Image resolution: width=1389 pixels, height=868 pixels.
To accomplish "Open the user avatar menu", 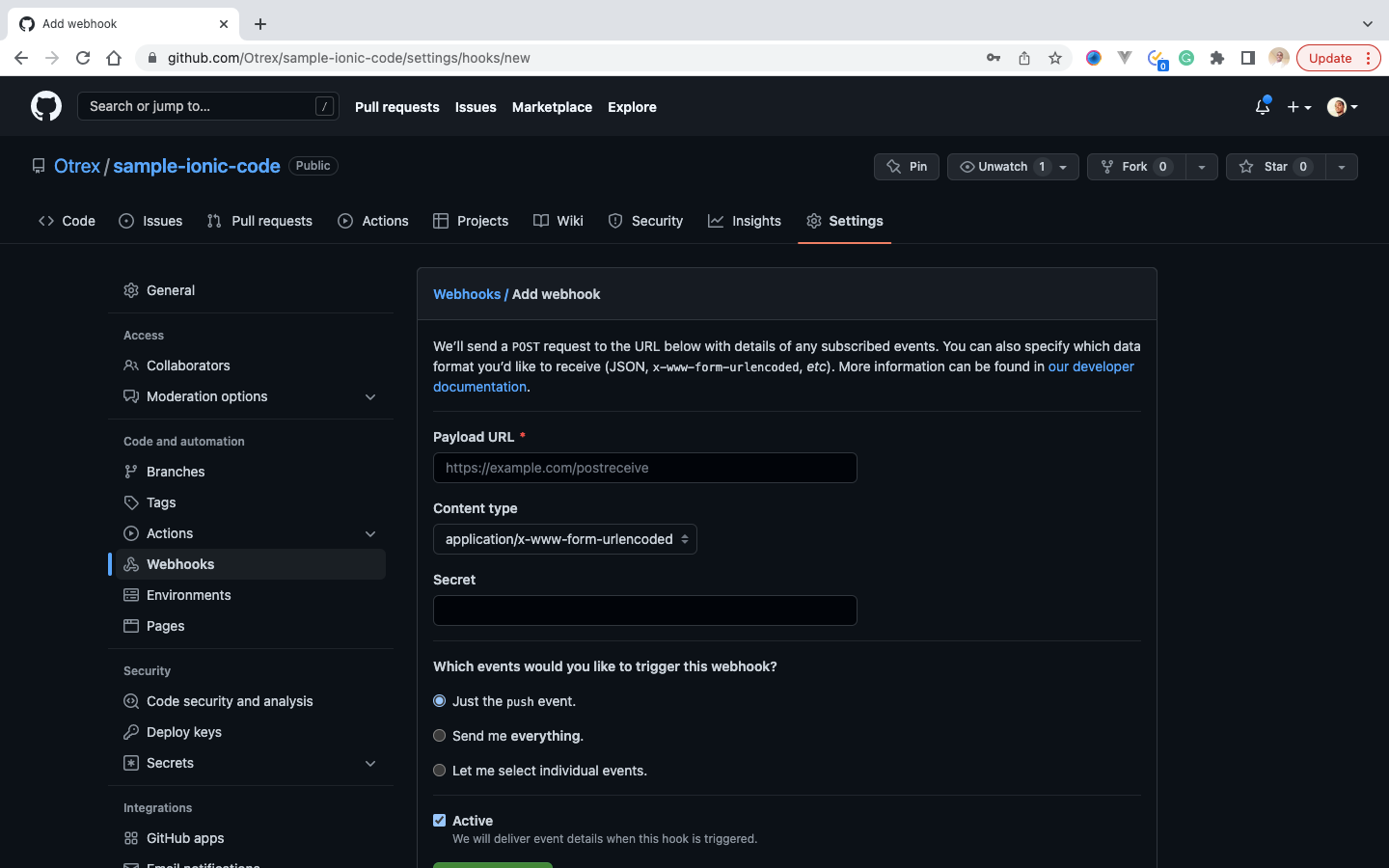I will pyautogui.click(x=1343, y=107).
